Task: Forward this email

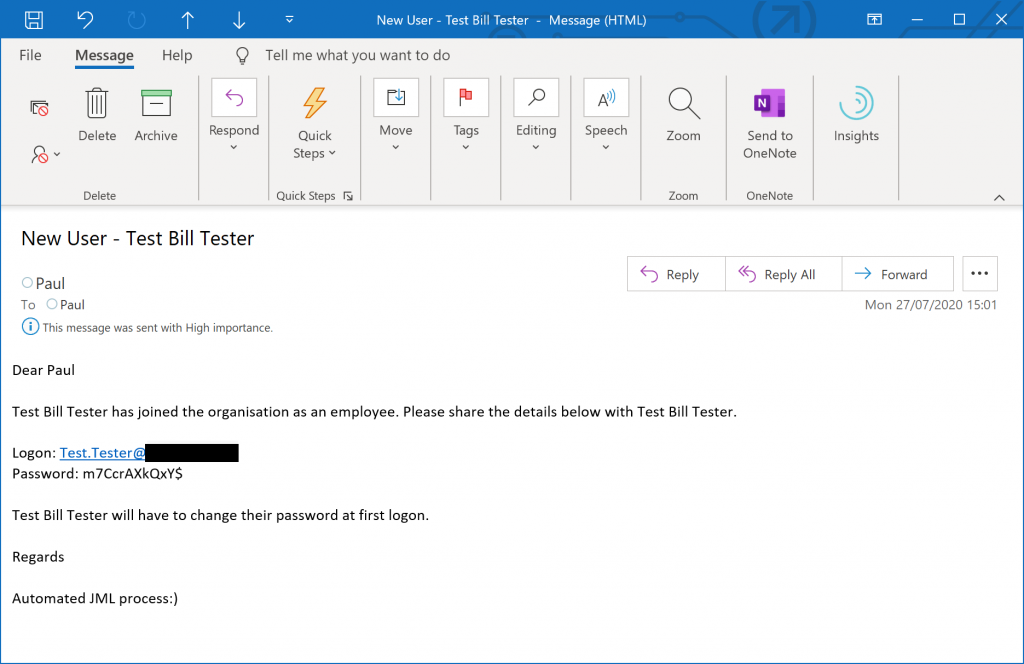Action: click(x=897, y=274)
